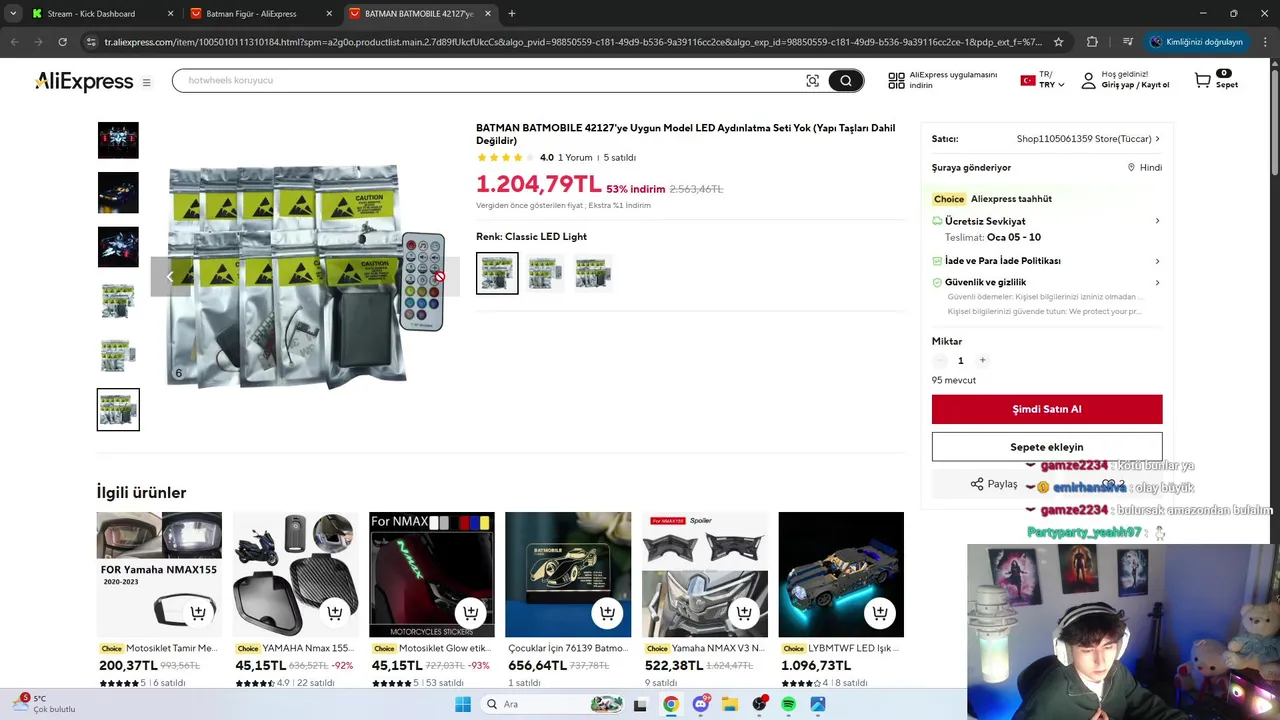Click the address bar URL
Image resolution: width=1280 pixels, height=720 pixels.
point(573,42)
